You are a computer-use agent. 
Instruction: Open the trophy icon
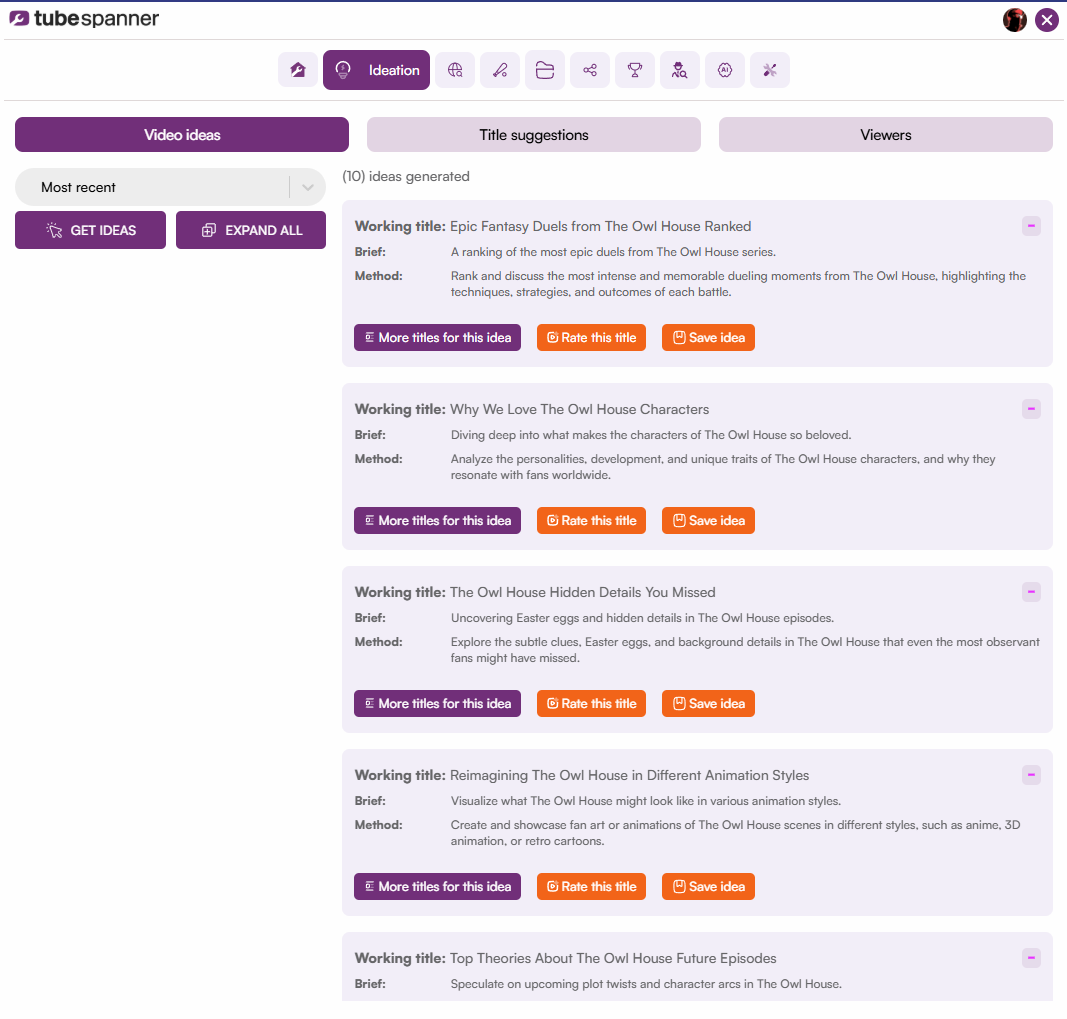click(x=635, y=70)
